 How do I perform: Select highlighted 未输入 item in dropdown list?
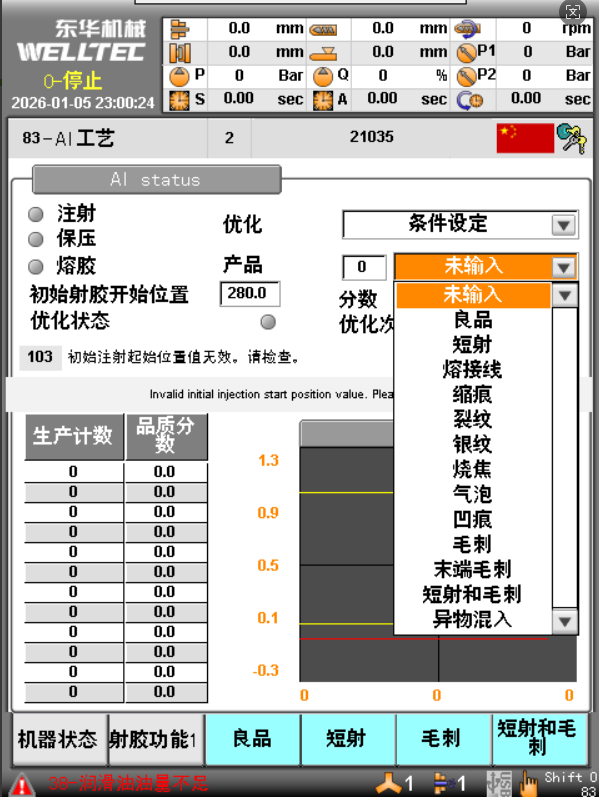473,295
